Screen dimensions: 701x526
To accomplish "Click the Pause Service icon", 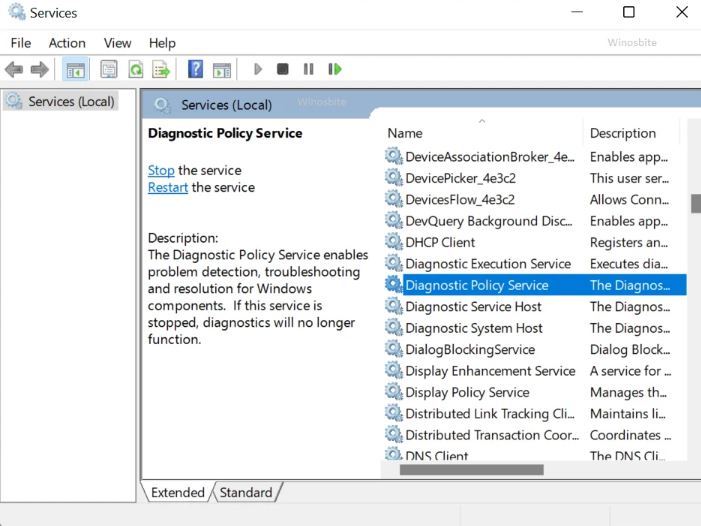I will [308, 69].
